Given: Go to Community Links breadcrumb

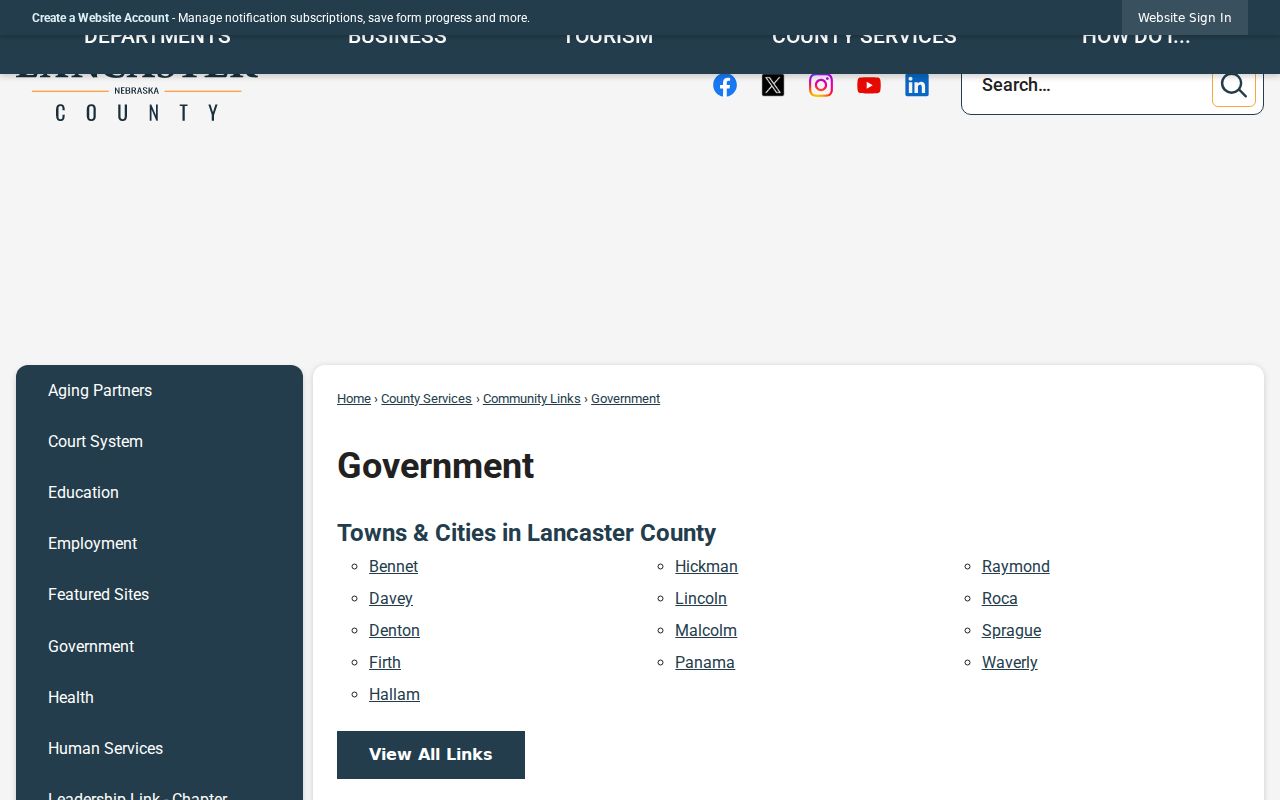Looking at the screenshot, I should (531, 398).
